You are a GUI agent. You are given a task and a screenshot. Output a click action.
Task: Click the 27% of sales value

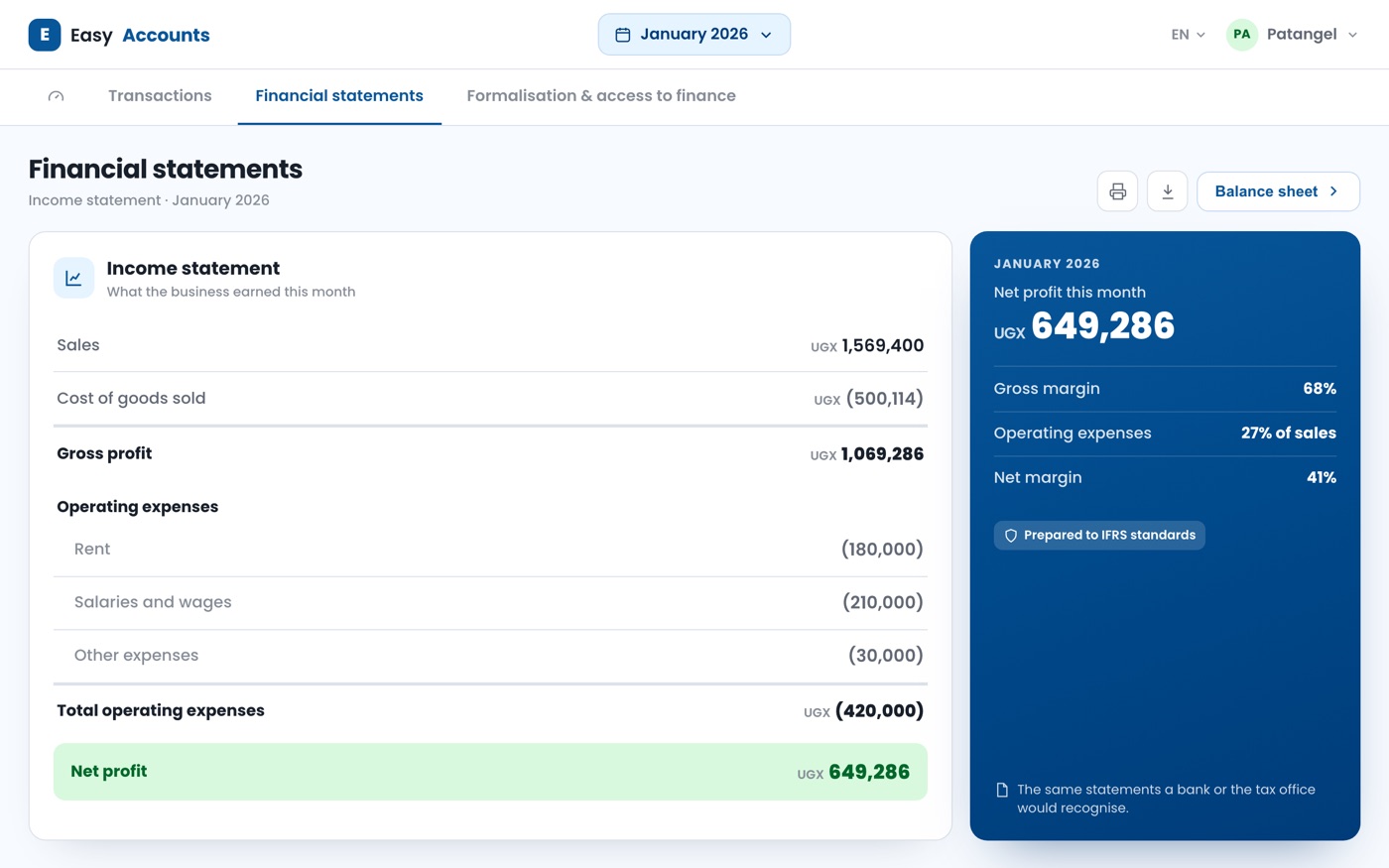[1289, 434]
